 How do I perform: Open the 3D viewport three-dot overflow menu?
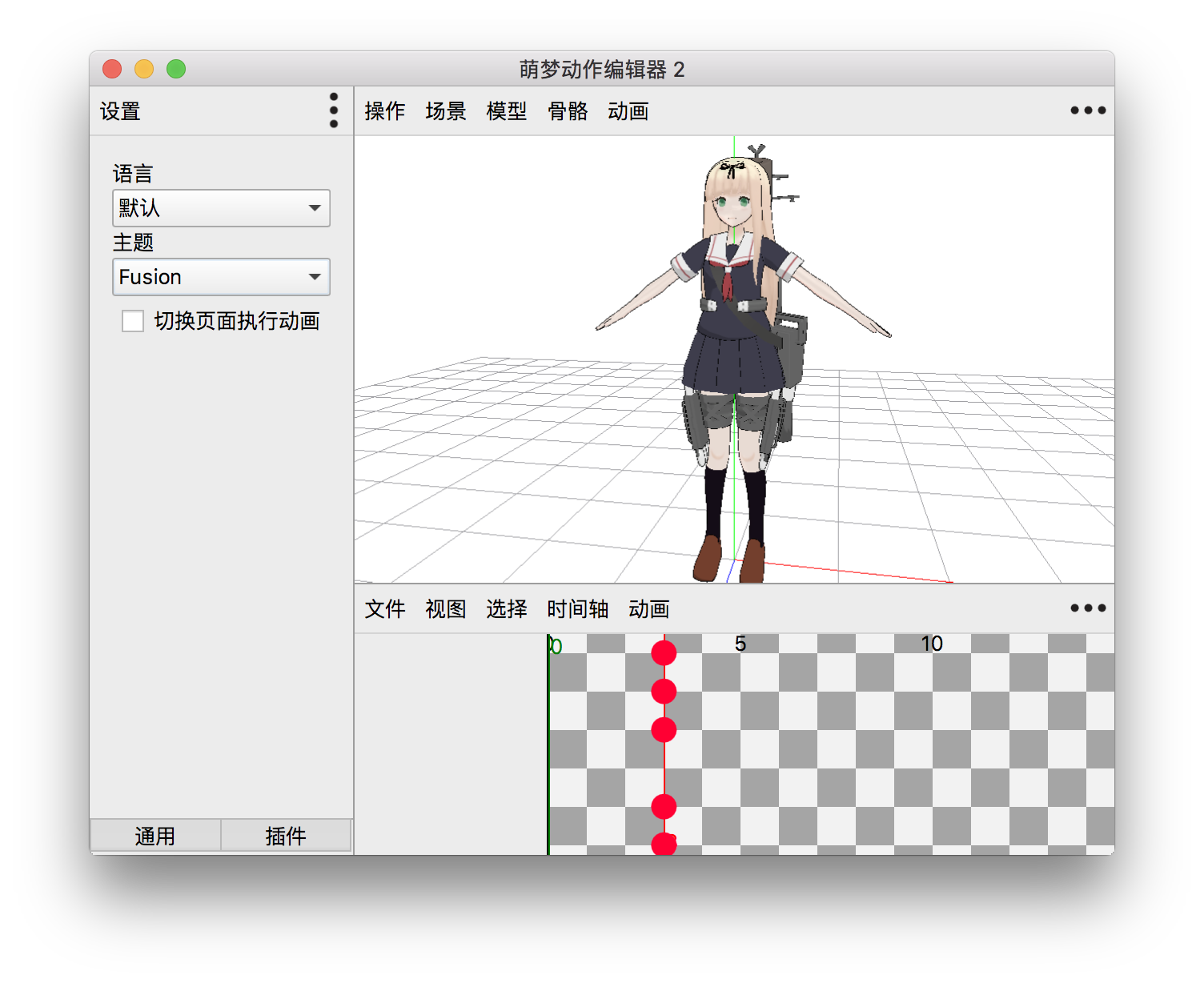pos(1088,110)
